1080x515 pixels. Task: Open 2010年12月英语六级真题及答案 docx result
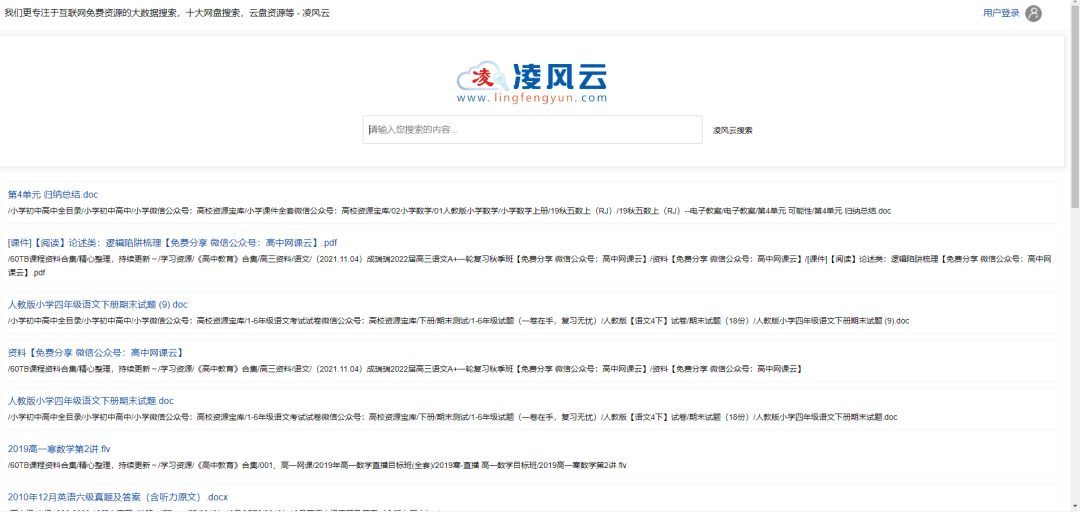(117, 497)
